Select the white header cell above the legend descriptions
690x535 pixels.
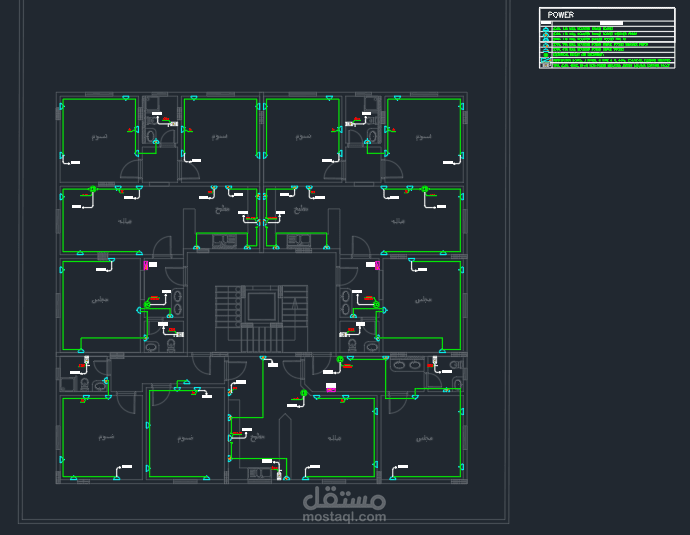point(611,23)
